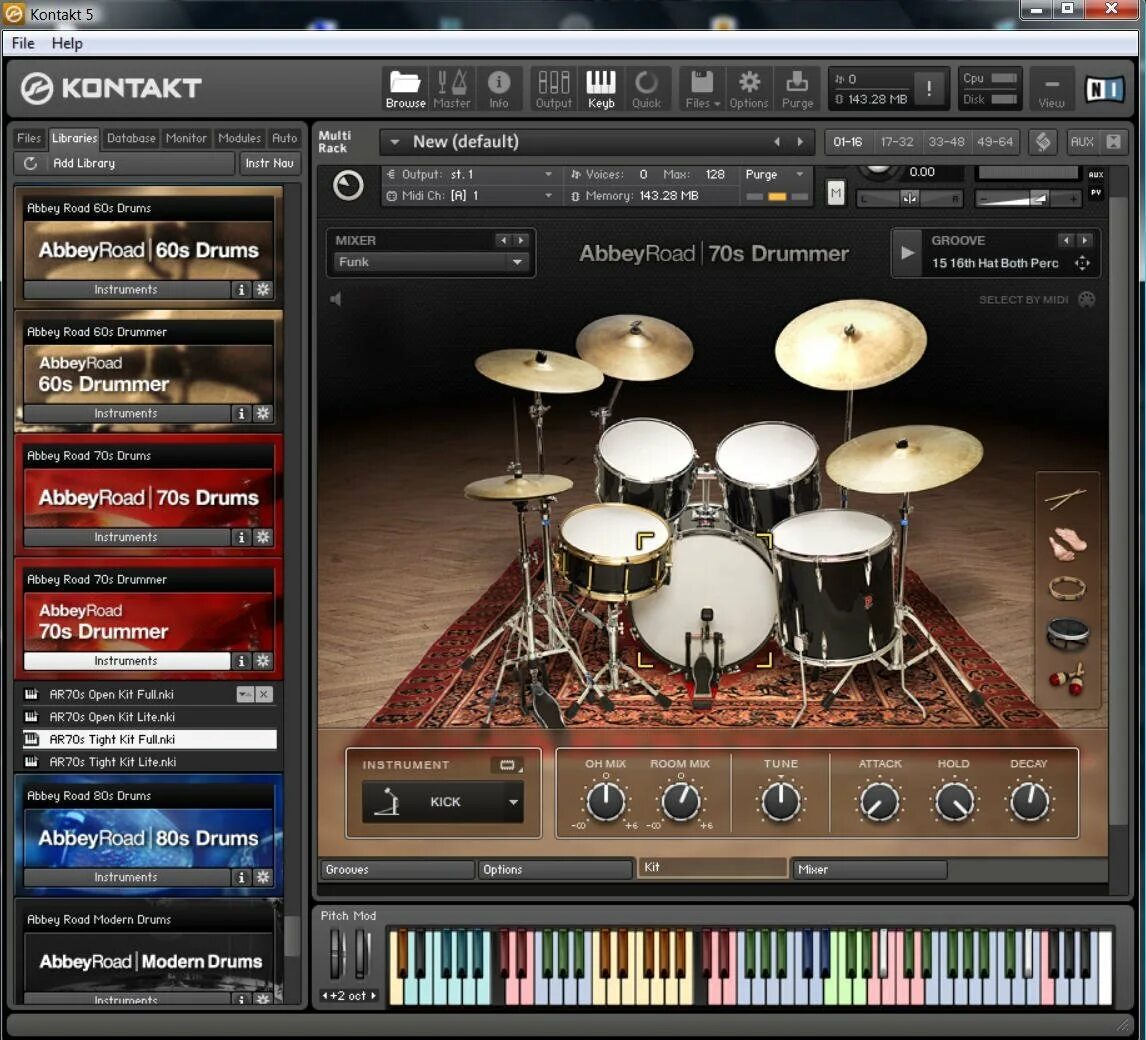Click the Abbey Road Modern Drums banner

tap(150, 962)
